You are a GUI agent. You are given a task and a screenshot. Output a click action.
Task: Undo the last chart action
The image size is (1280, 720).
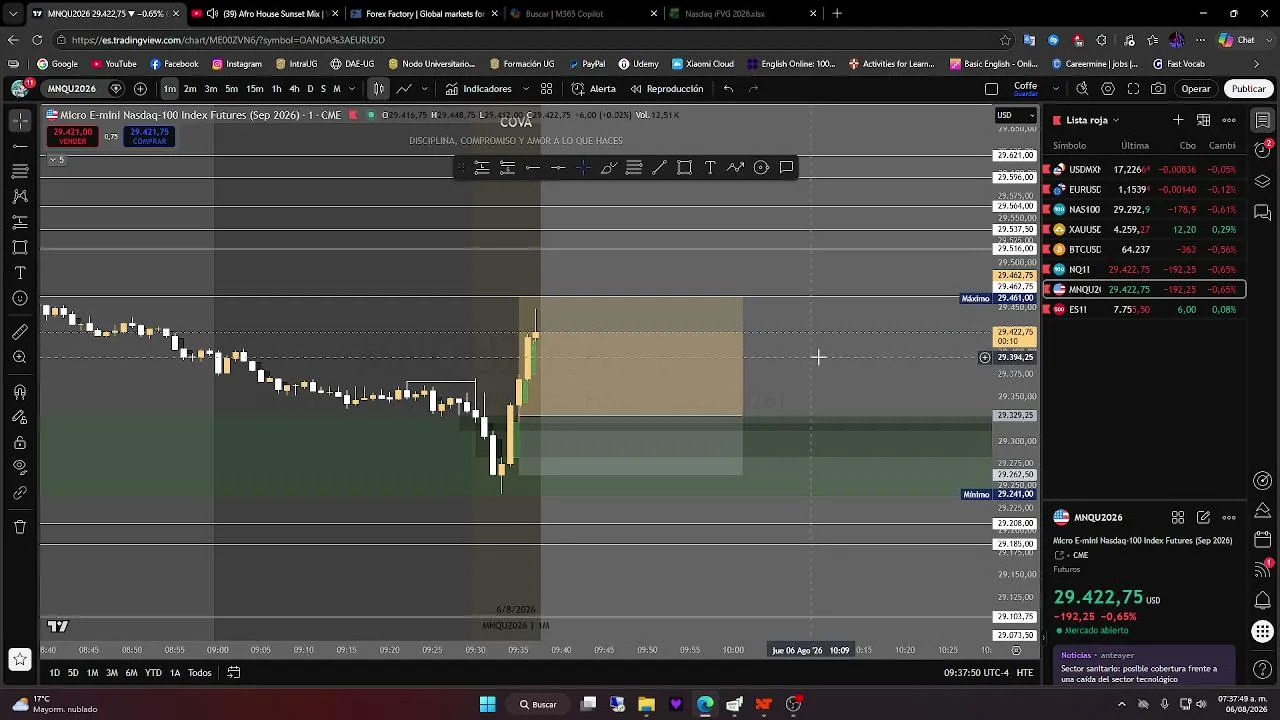[728, 89]
